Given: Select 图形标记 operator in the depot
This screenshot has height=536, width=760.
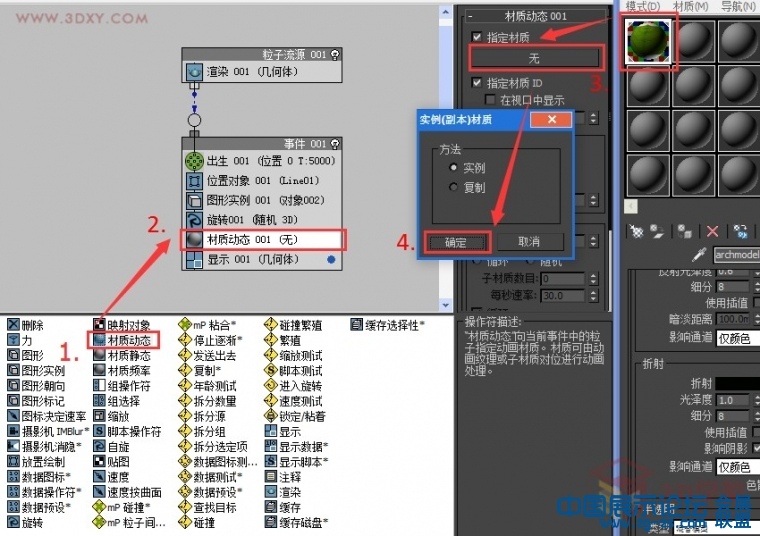Looking at the screenshot, I should 36,401.
